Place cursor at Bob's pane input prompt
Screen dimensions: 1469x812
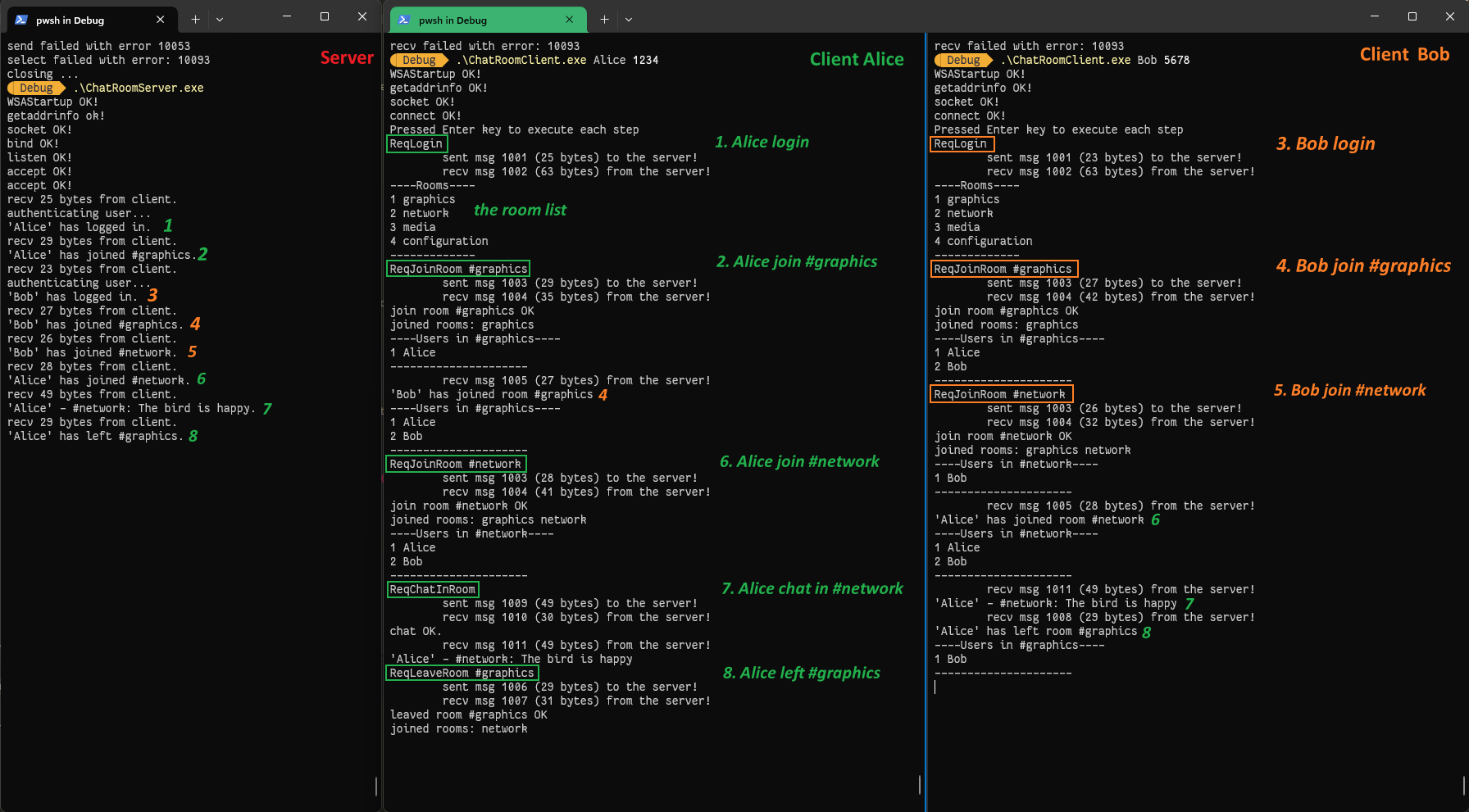pyautogui.click(x=935, y=687)
